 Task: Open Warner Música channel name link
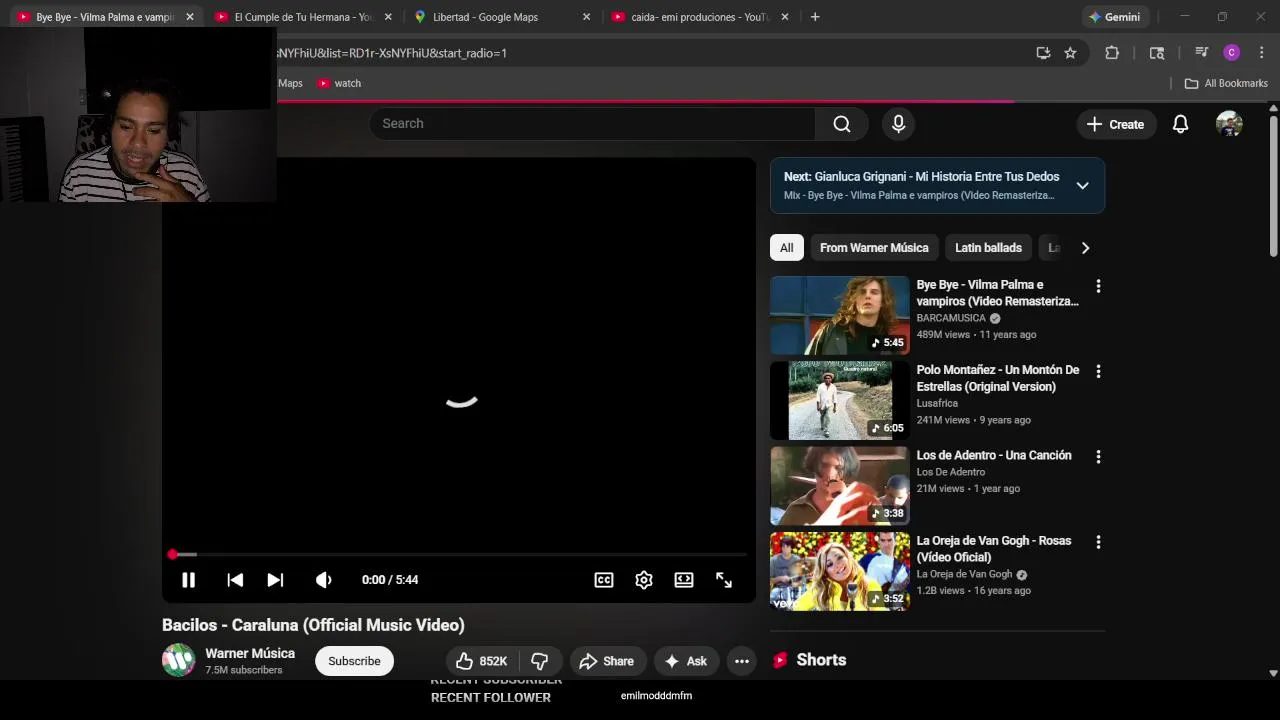tap(250, 653)
